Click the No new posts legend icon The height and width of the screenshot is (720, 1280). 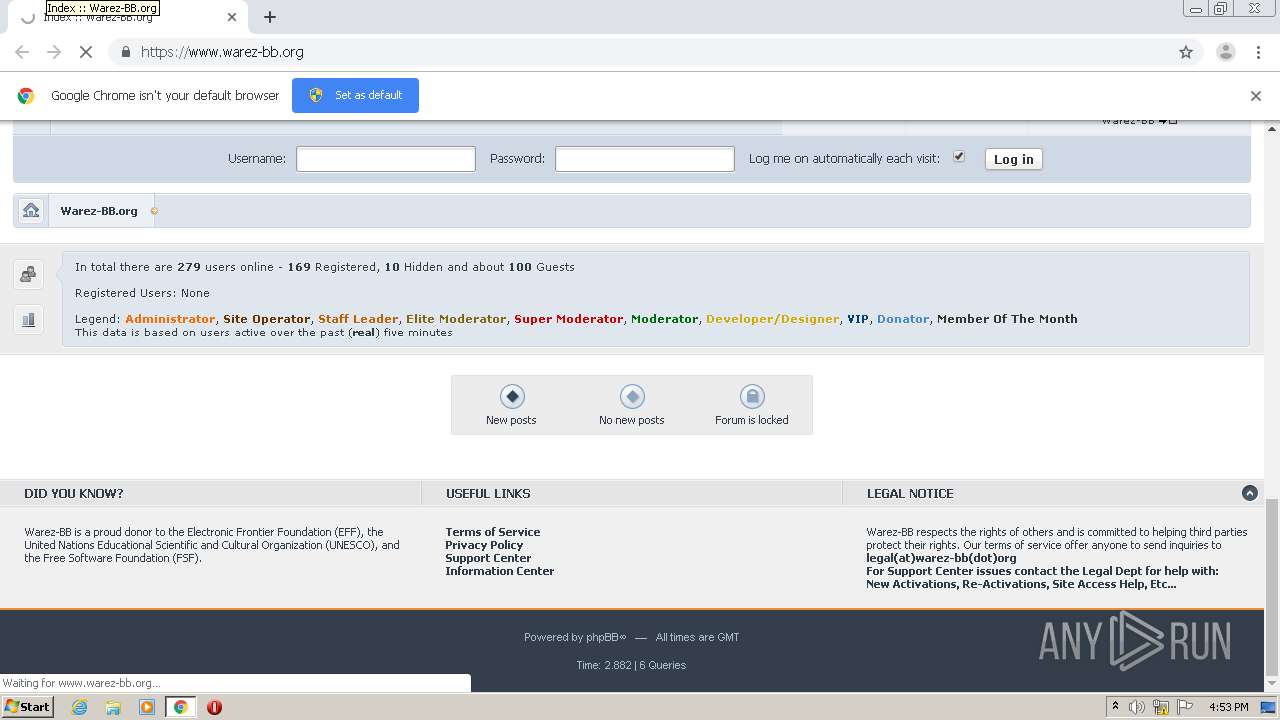point(632,397)
